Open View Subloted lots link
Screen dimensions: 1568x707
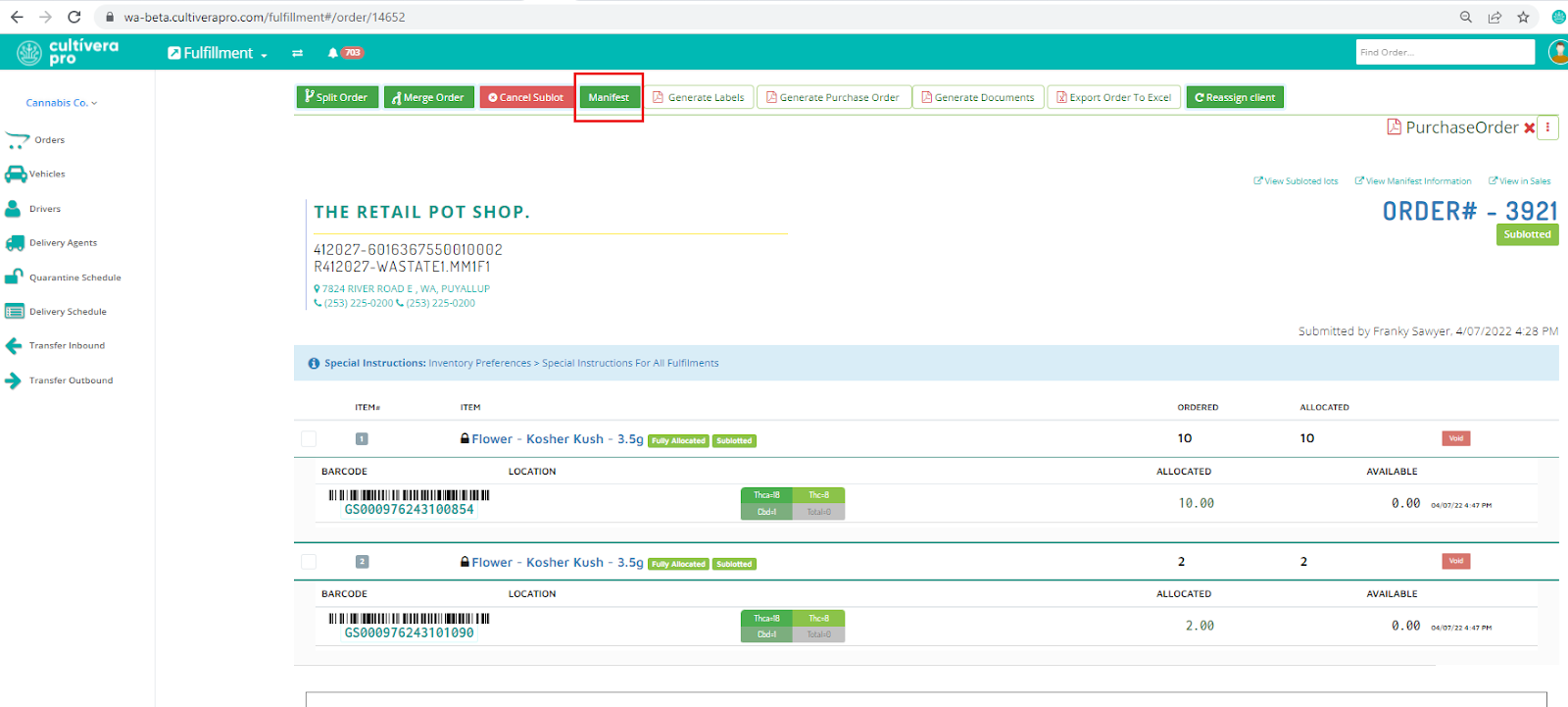click(x=1296, y=181)
